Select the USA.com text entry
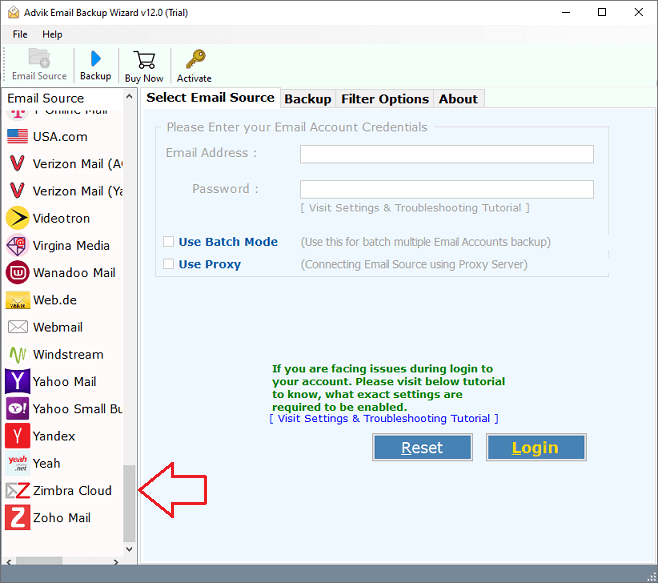The width and height of the screenshot is (658, 583). [60, 137]
